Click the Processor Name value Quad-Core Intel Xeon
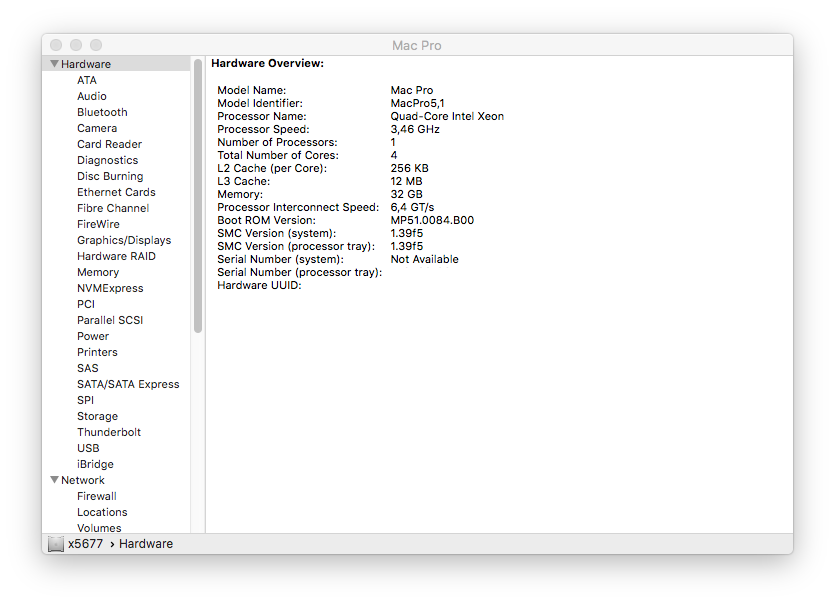The image size is (835, 604). click(447, 116)
